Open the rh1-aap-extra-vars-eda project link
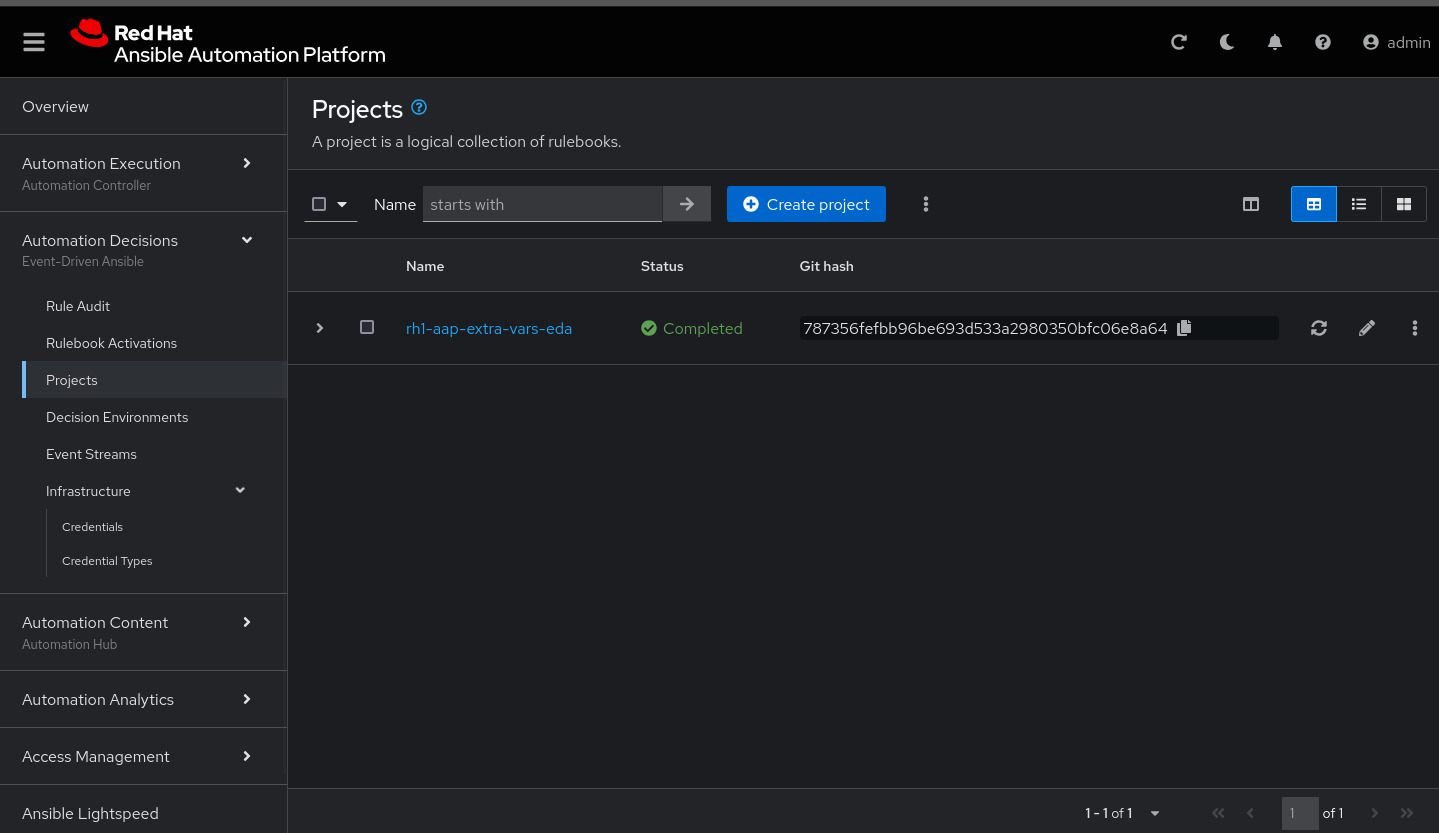This screenshot has height=833, width=1439. 489,328
